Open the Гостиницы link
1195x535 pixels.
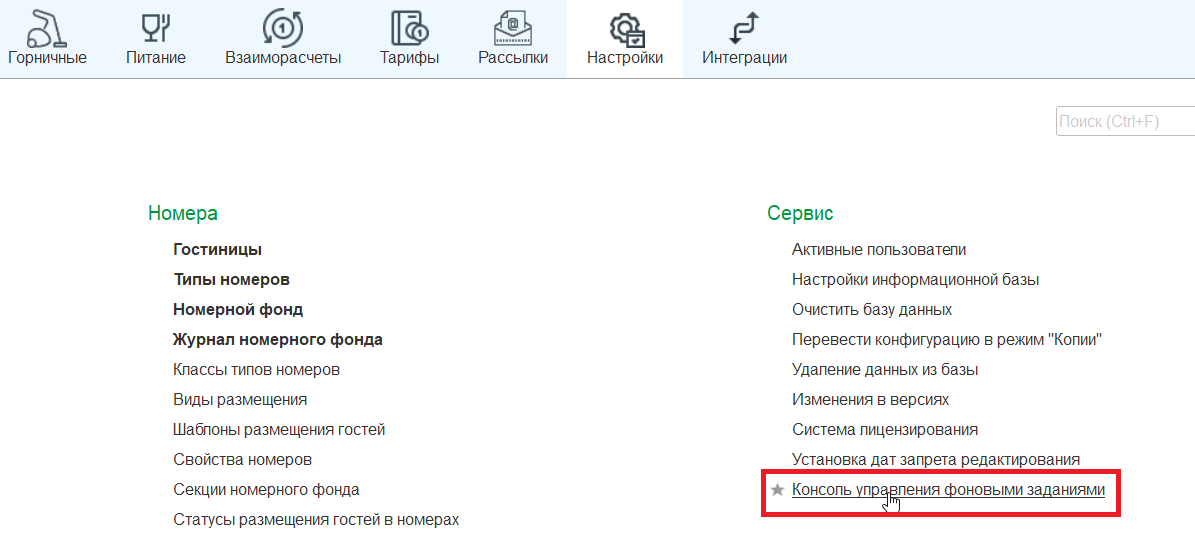pyautogui.click(x=218, y=250)
